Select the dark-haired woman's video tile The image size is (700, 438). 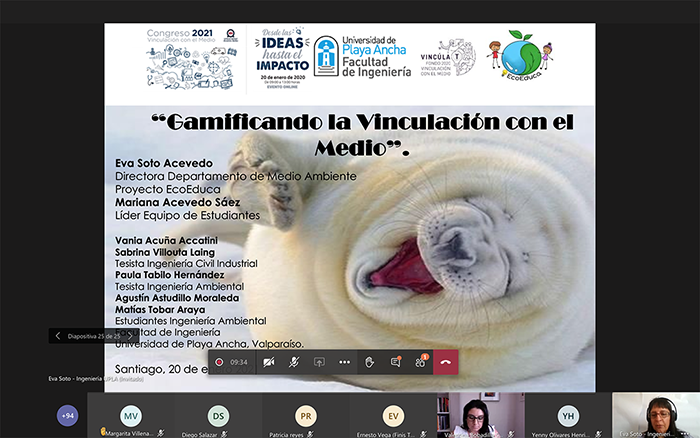click(480, 414)
